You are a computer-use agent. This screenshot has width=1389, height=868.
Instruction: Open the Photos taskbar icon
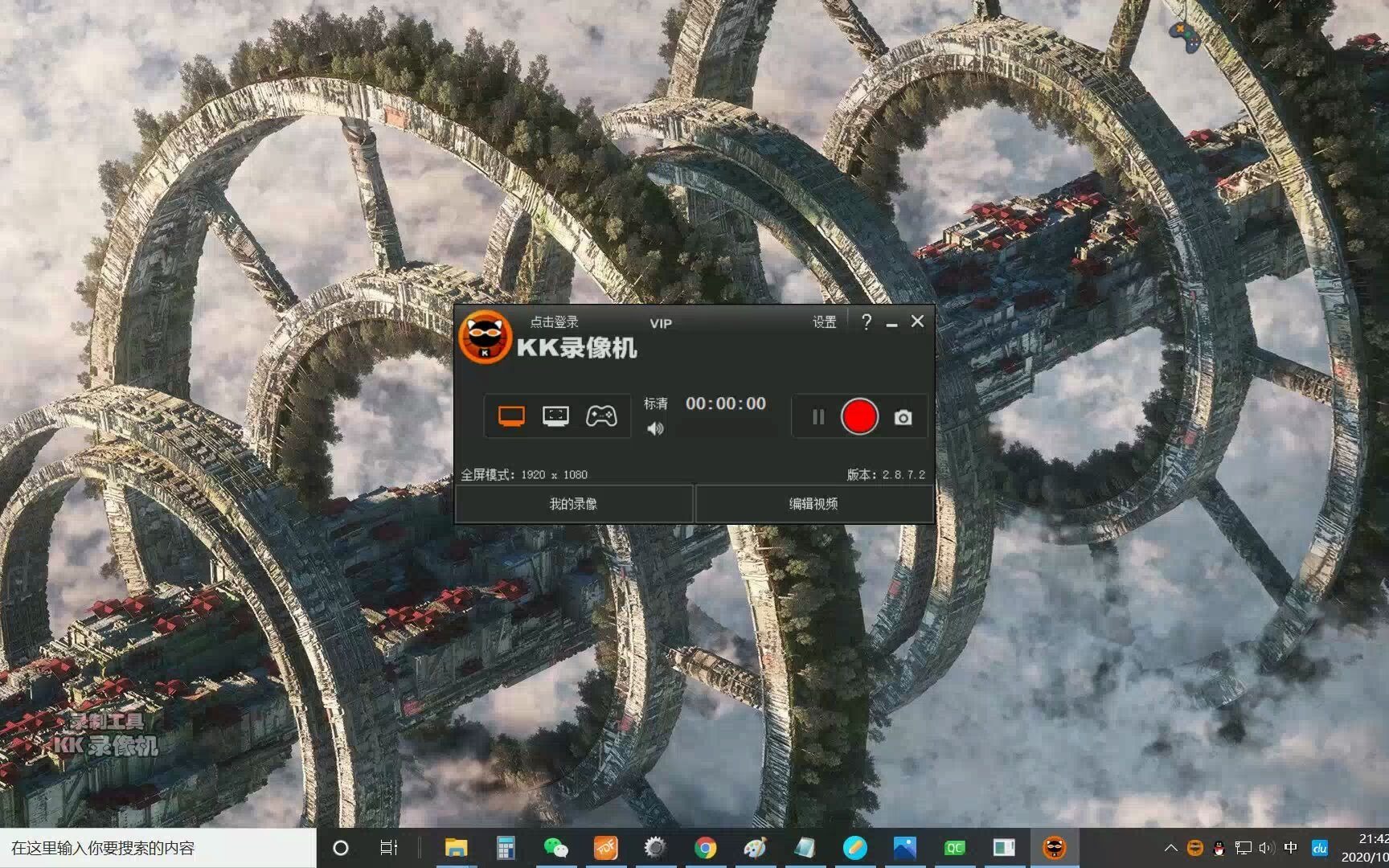[904, 848]
